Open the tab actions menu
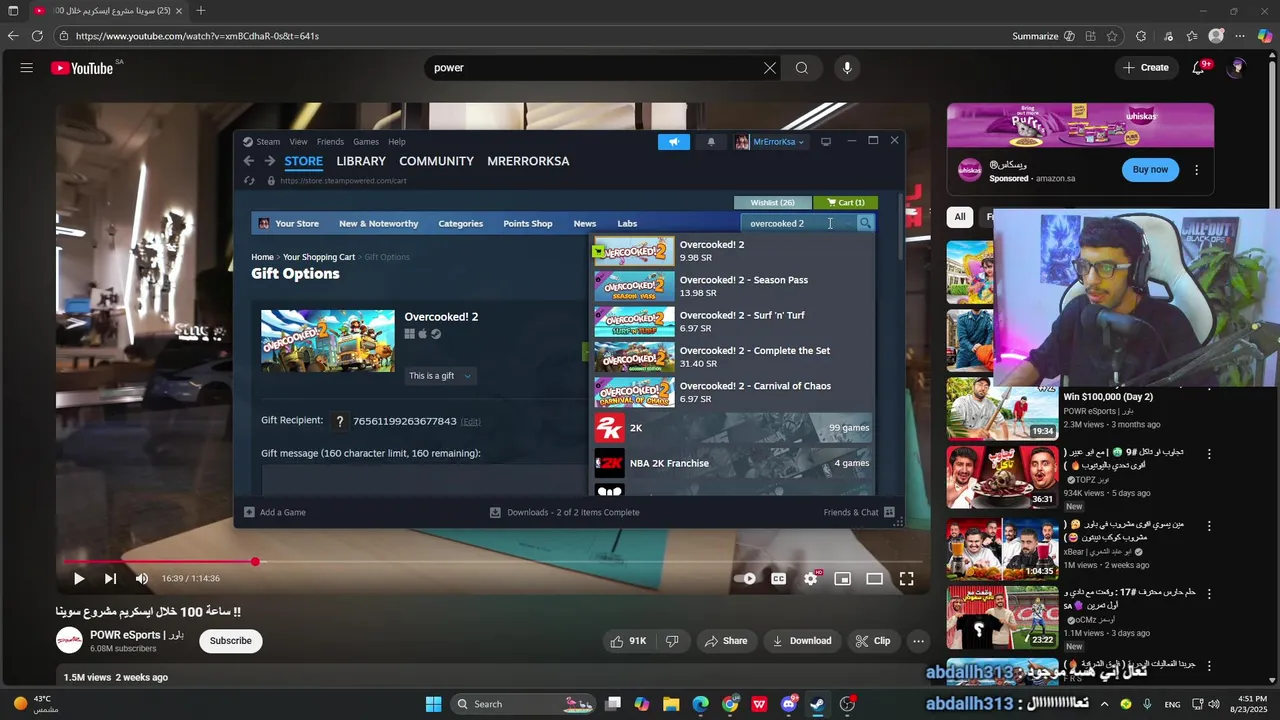Image resolution: width=1280 pixels, height=720 pixels. [x=13, y=11]
